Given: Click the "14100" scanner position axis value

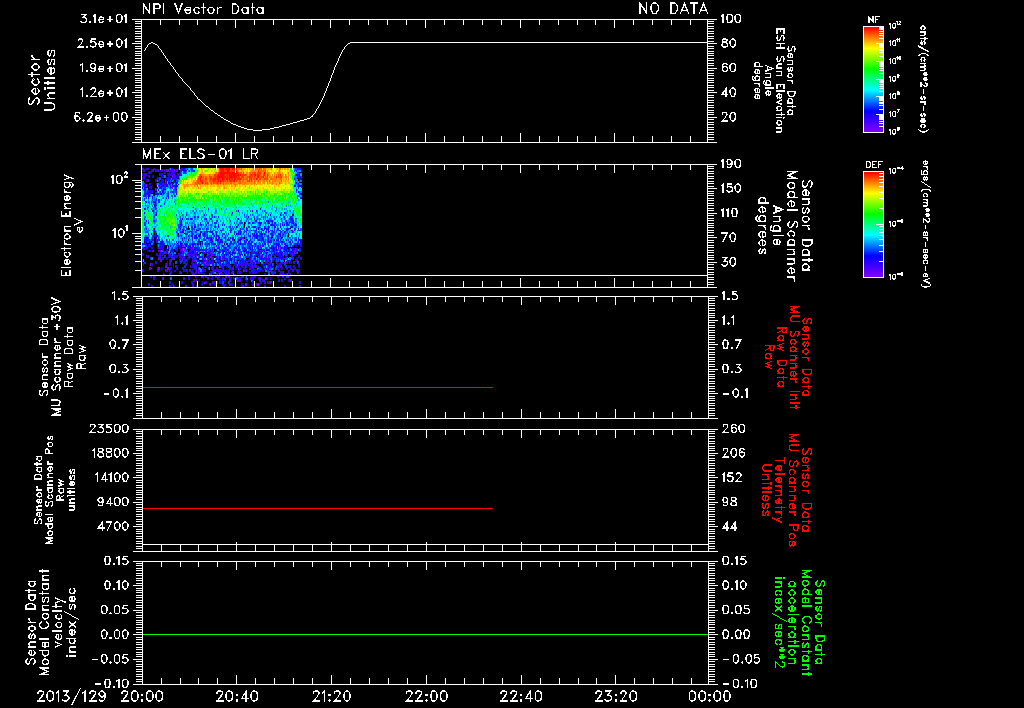Looking at the screenshot, I should click(x=108, y=477).
